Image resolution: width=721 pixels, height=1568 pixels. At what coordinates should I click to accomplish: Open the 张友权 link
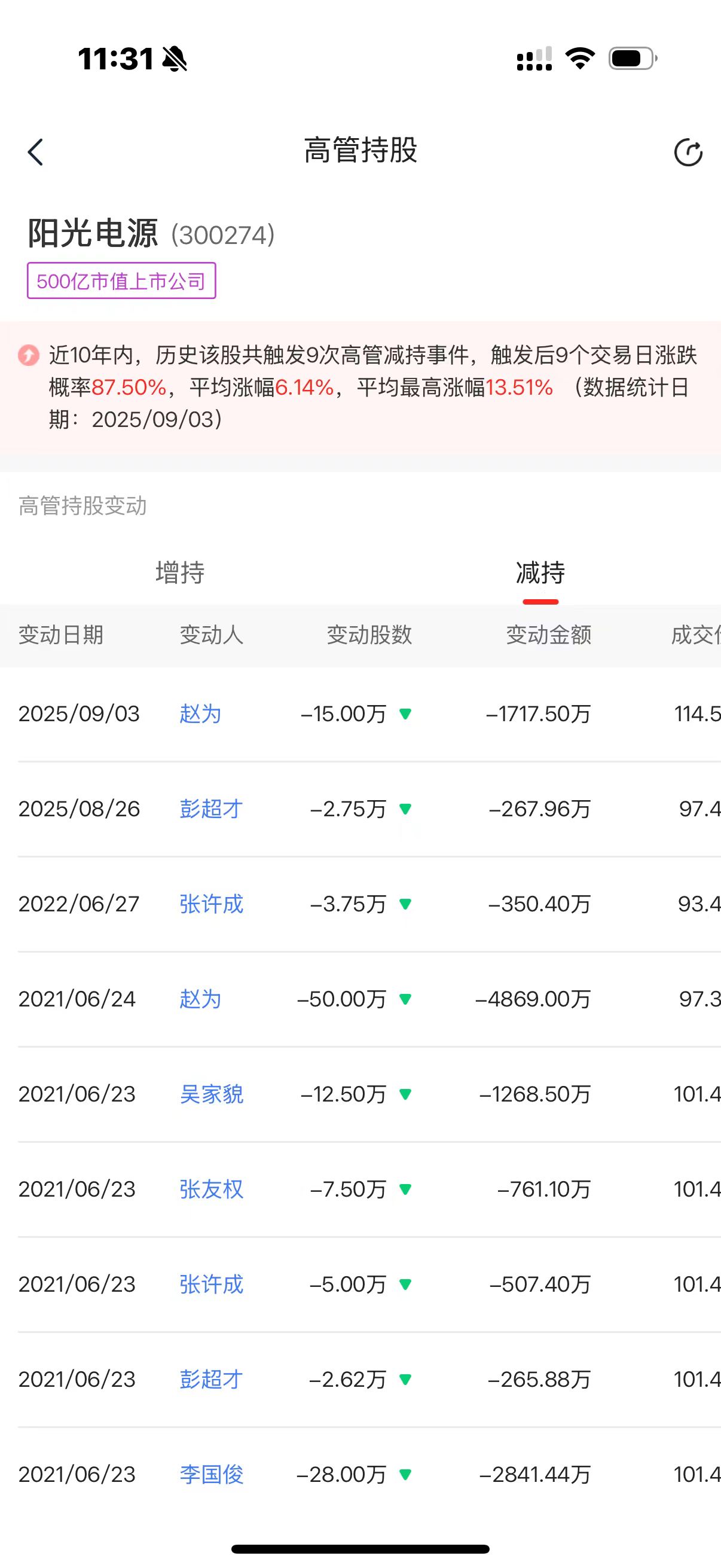coord(211,1189)
